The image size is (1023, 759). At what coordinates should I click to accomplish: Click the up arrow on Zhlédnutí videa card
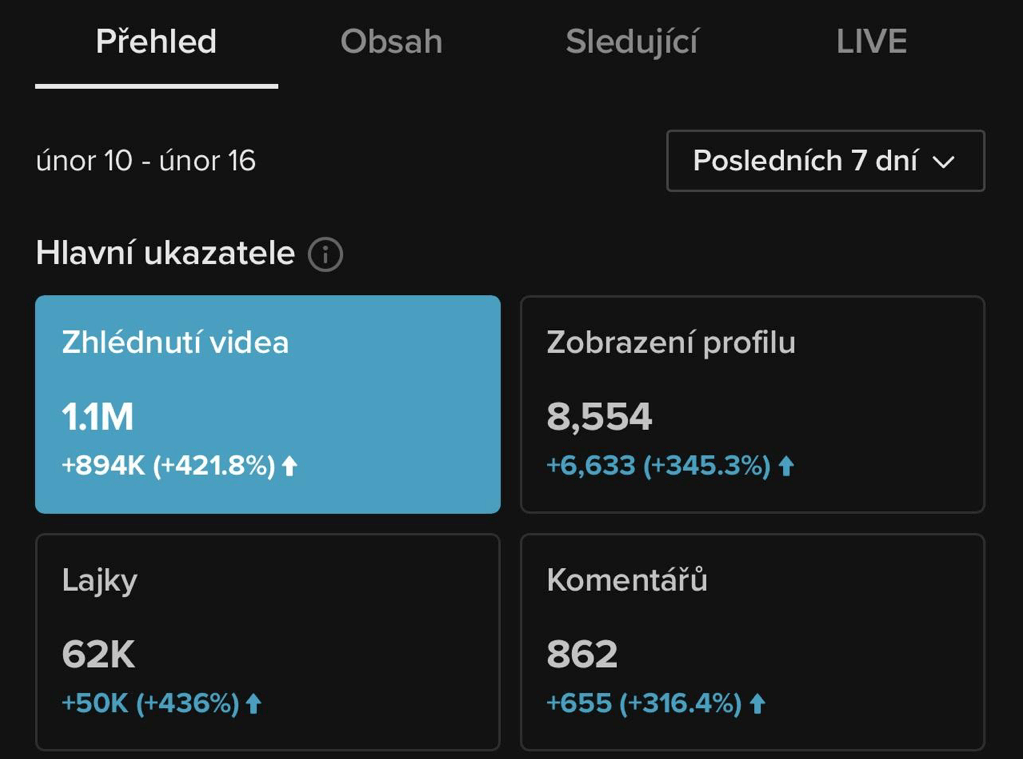pos(289,466)
